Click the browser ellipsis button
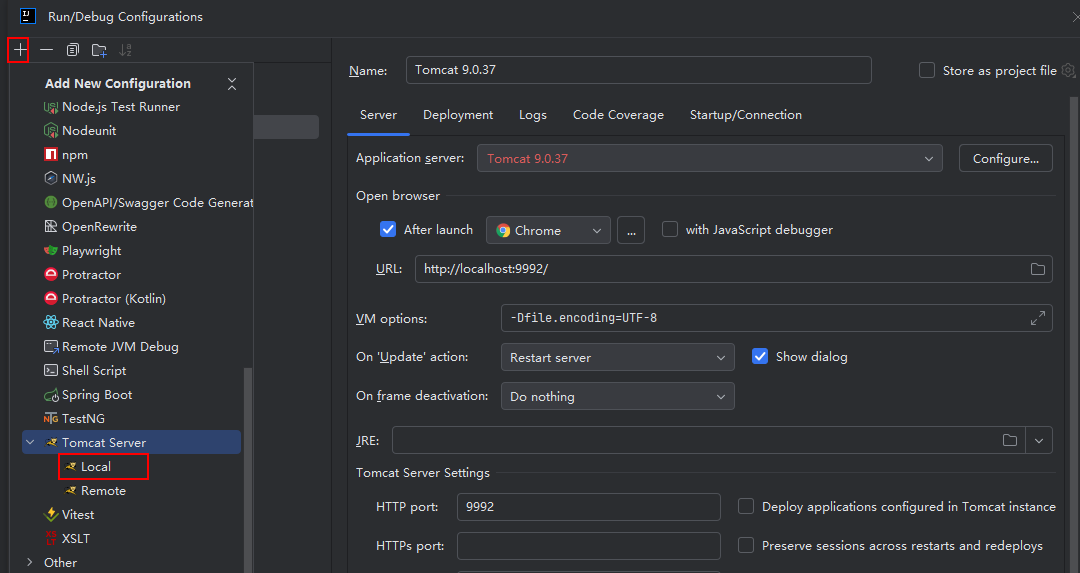The image size is (1080, 573). tap(631, 230)
